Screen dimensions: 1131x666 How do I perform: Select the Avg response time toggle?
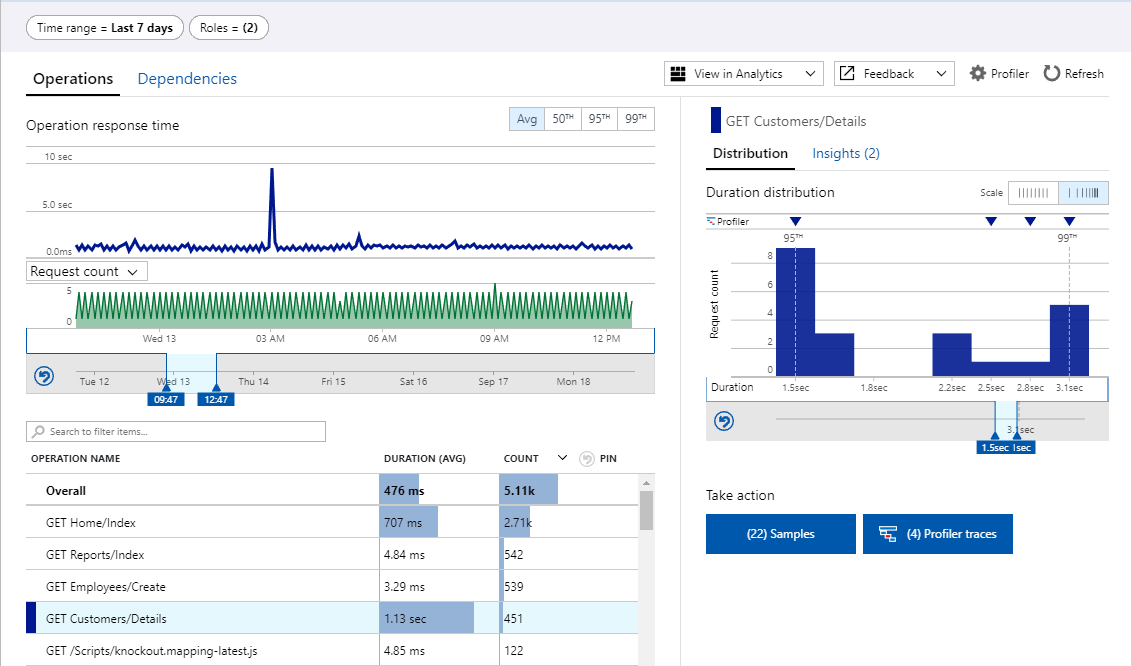(x=527, y=119)
